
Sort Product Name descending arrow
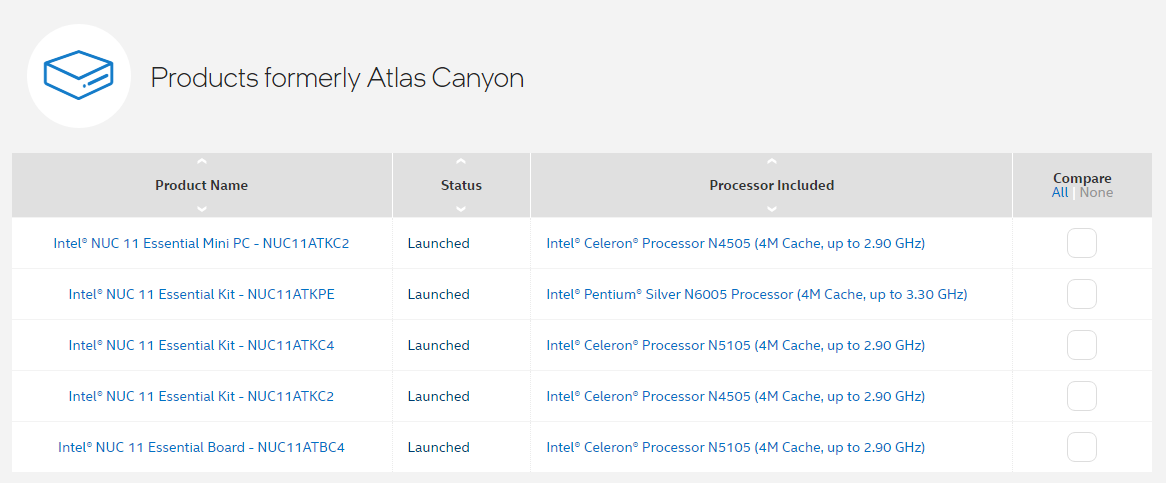(x=202, y=210)
